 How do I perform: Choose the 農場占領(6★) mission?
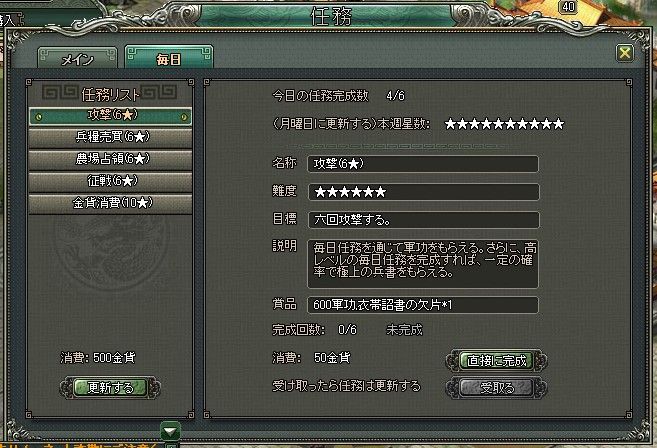pyautogui.click(x=111, y=159)
